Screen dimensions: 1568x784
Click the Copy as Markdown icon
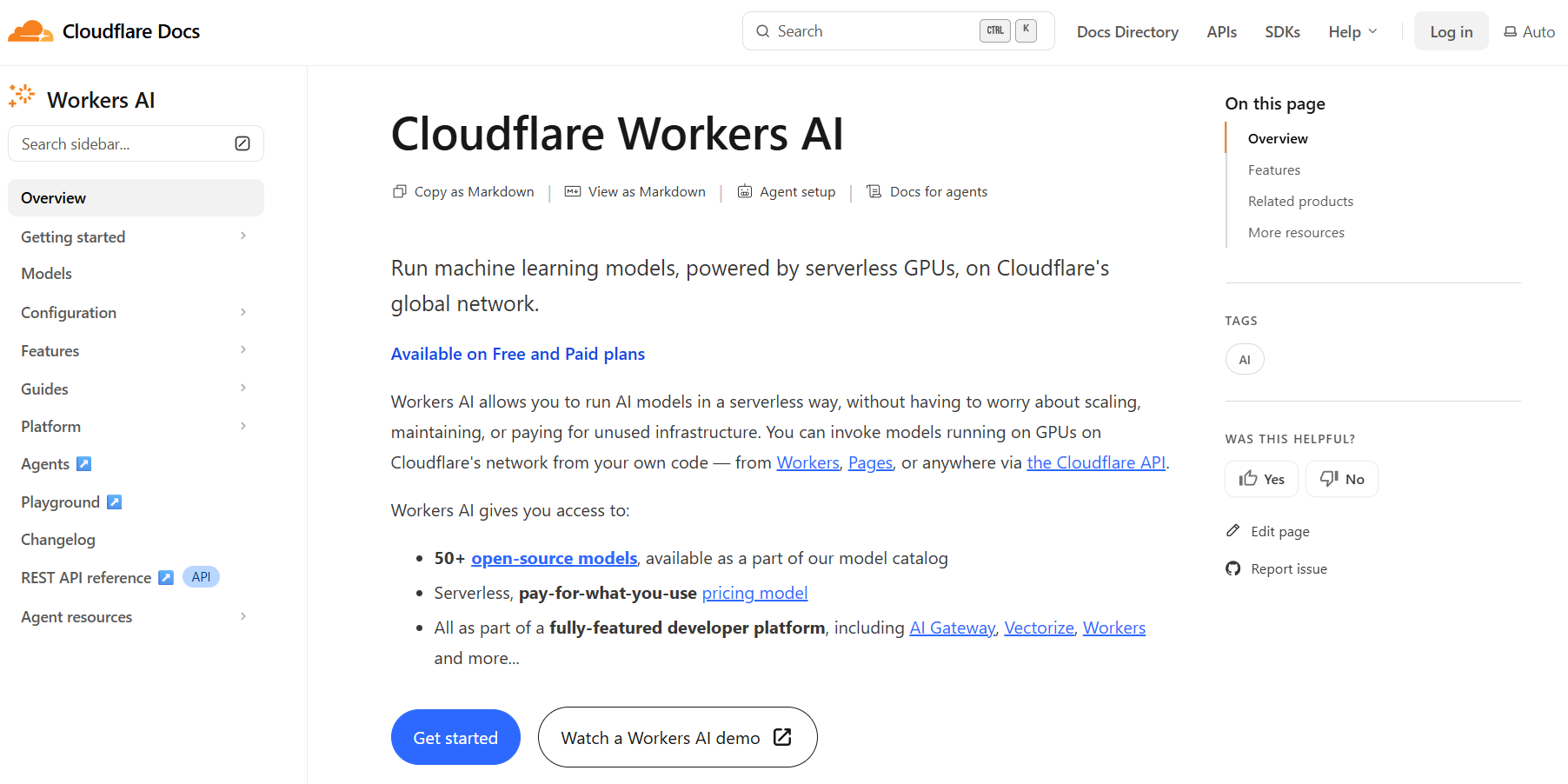400,191
